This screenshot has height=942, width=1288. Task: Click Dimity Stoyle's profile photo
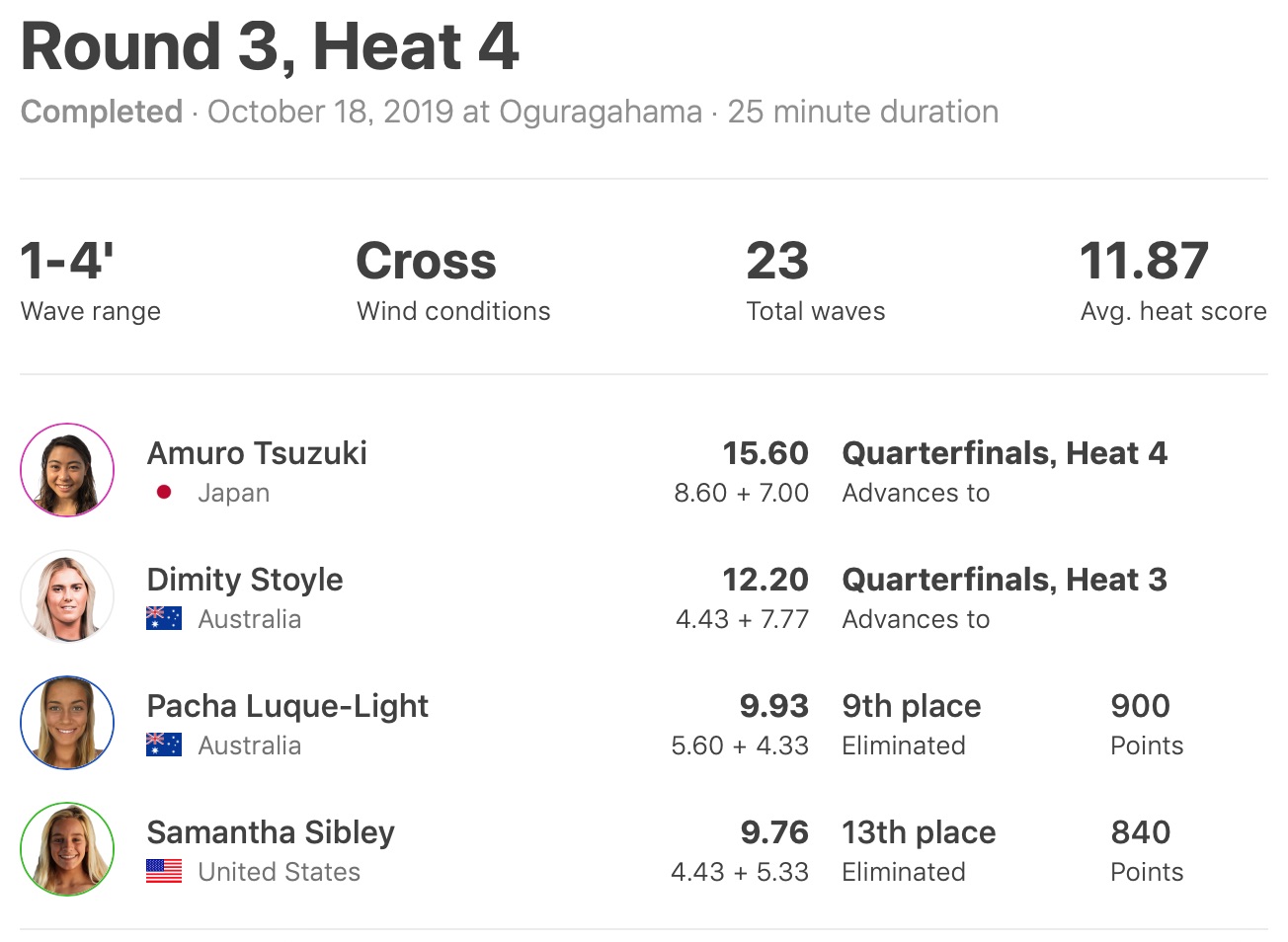point(67,596)
